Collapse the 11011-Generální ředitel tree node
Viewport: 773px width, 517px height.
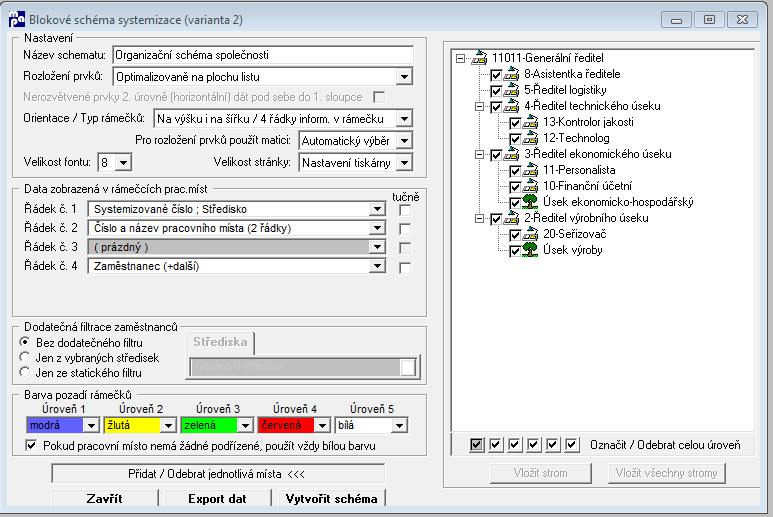(460, 59)
